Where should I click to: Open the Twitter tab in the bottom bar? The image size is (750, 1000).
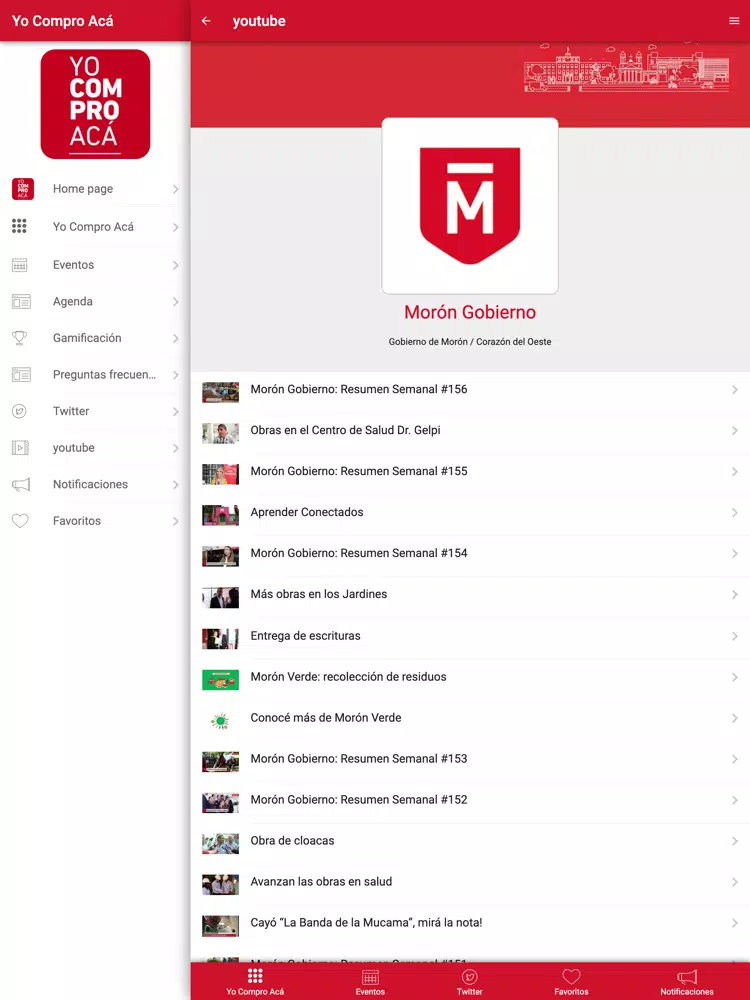click(x=469, y=982)
